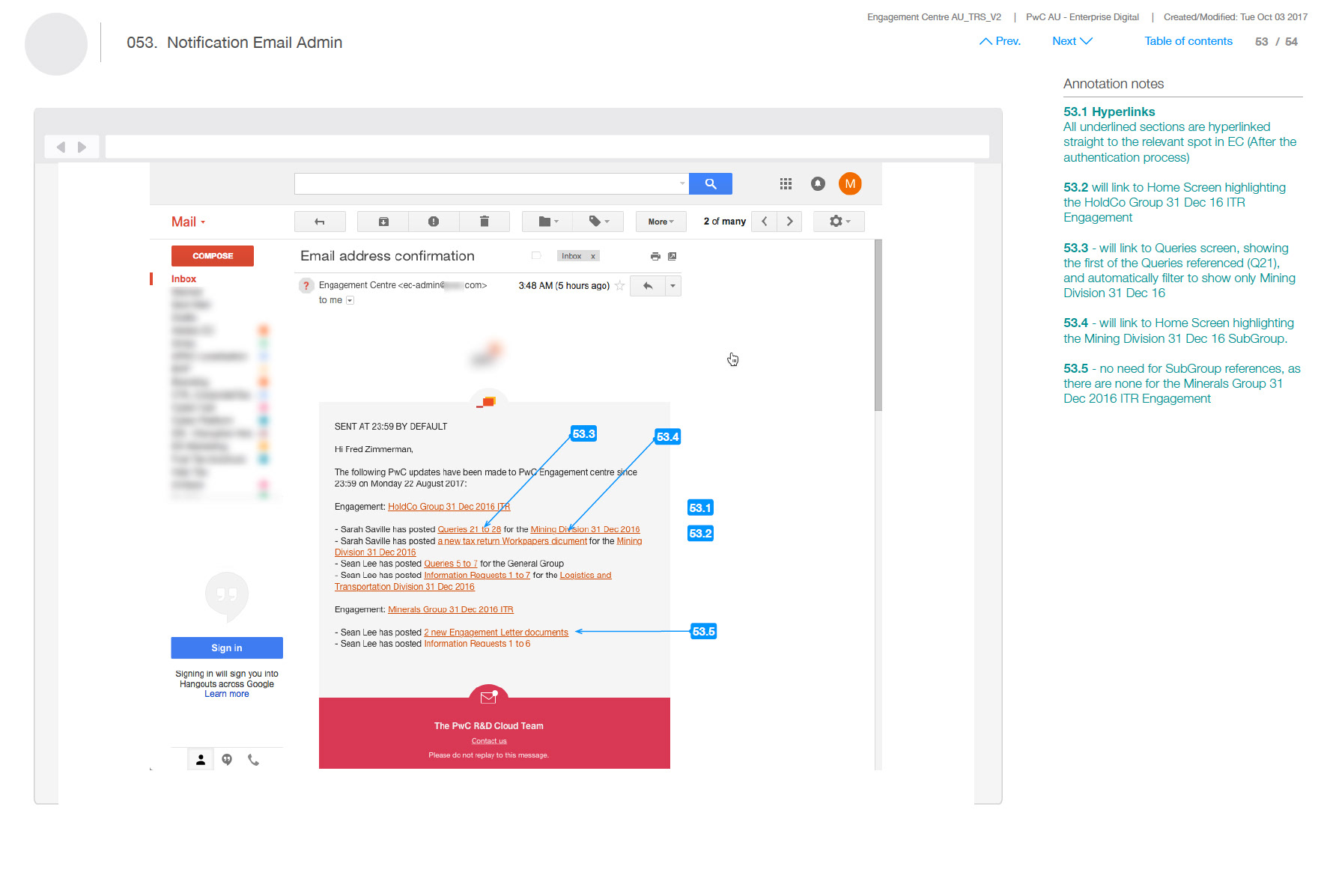The height and width of the screenshot is (896, 1321).
Task: Toggle the importance marker beside the subject
Action: point(536,256)
